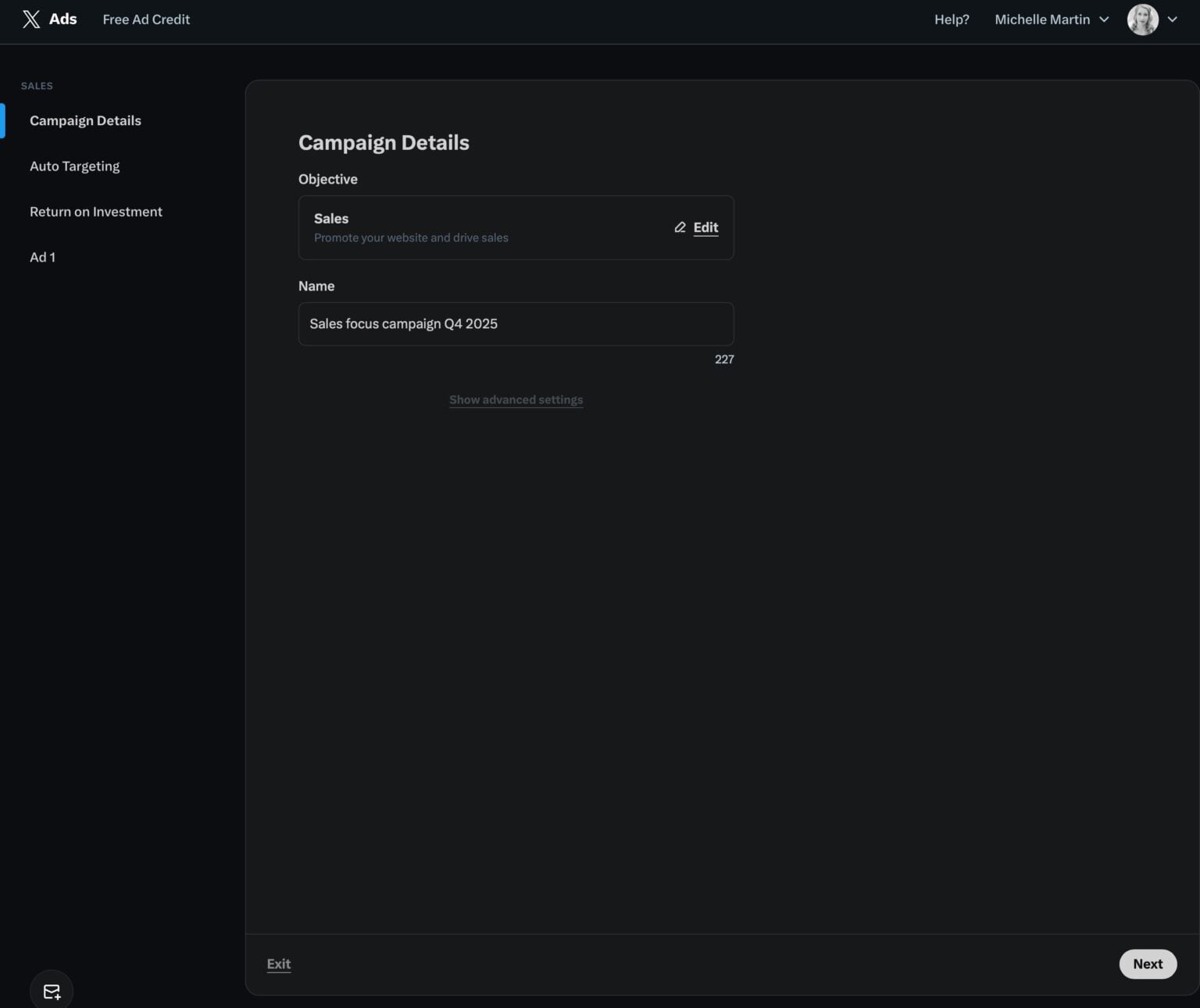Continue with the Next button
1200x1008 pixels.
[x=1148, y=963]
